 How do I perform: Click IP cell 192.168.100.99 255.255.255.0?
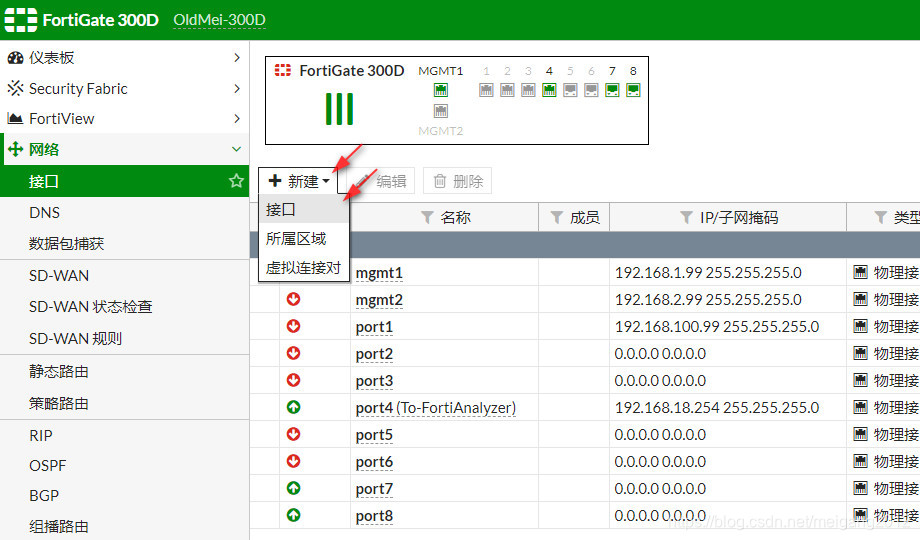coord(717,326)
